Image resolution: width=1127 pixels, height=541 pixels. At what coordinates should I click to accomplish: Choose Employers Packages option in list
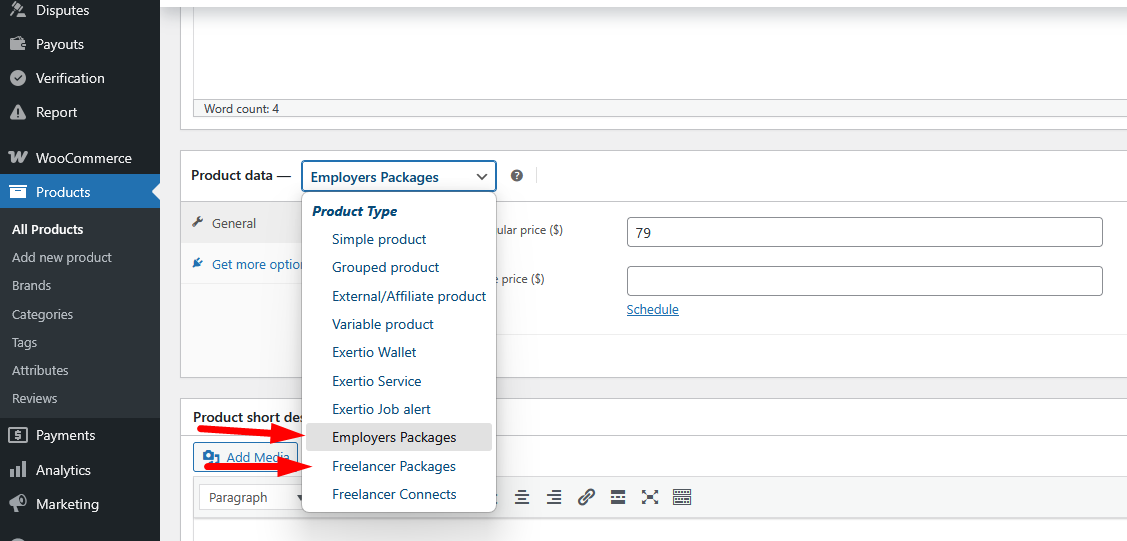tap(399, 437)
